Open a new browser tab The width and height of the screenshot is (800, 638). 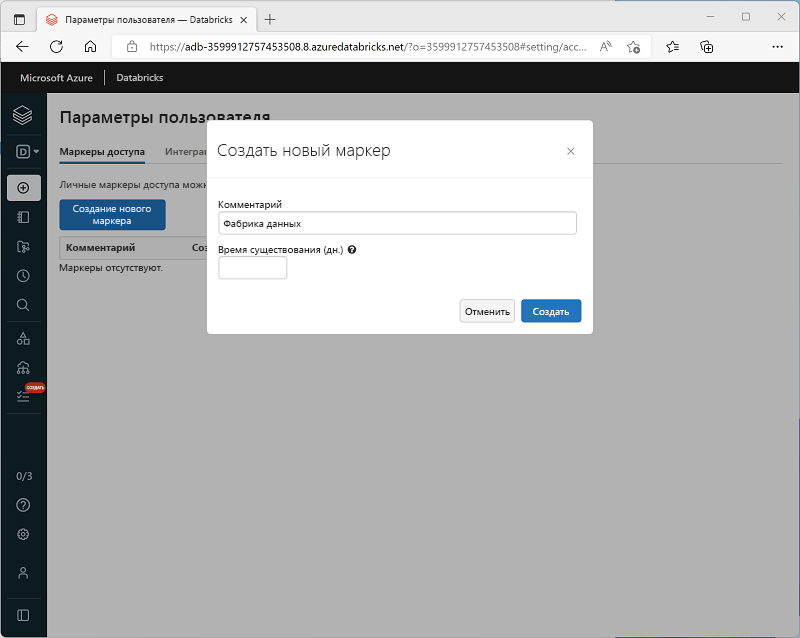click(270, 20)
